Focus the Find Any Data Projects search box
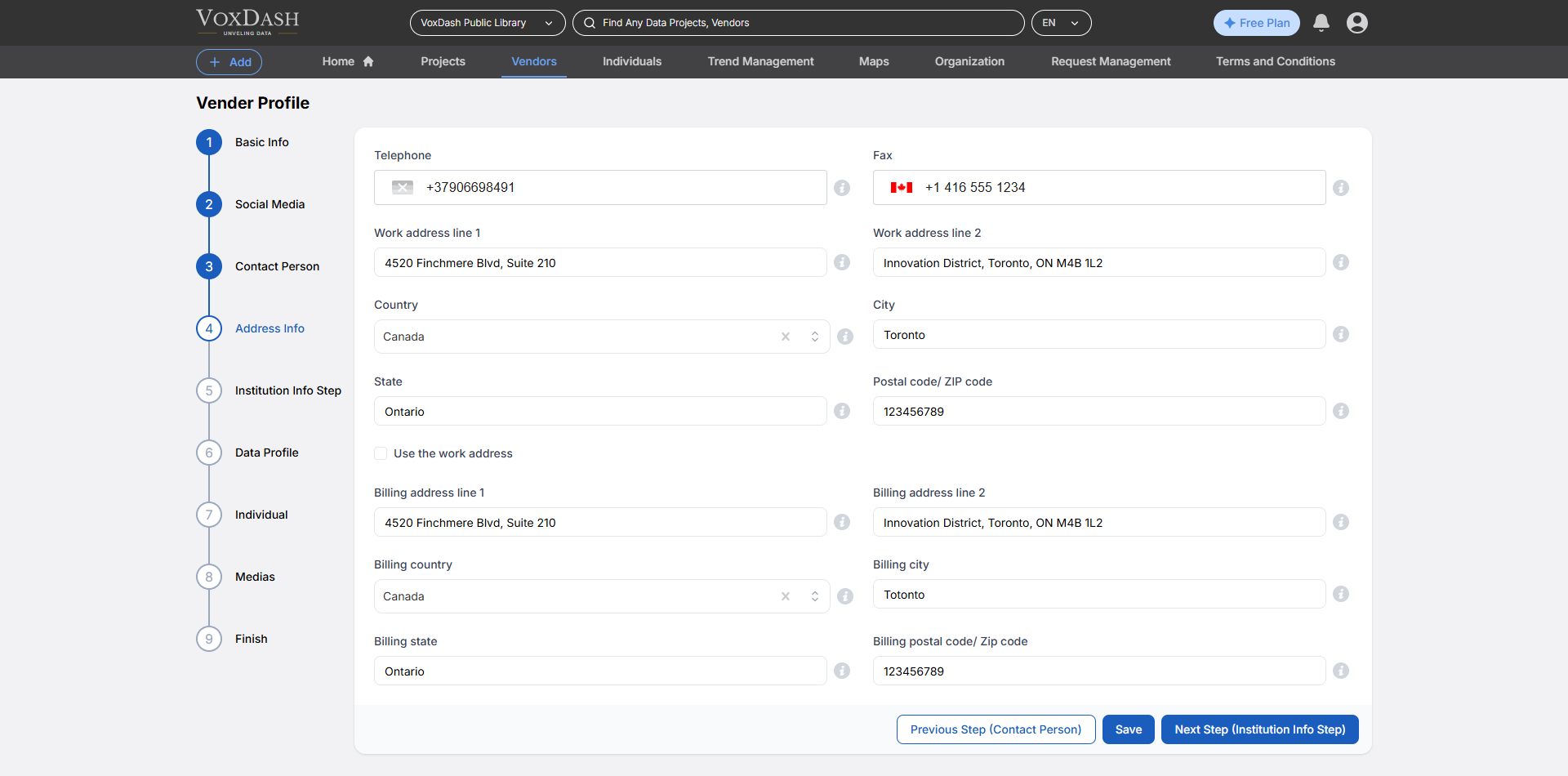This screenshot has width=1568, height=776. pos(799,23)
